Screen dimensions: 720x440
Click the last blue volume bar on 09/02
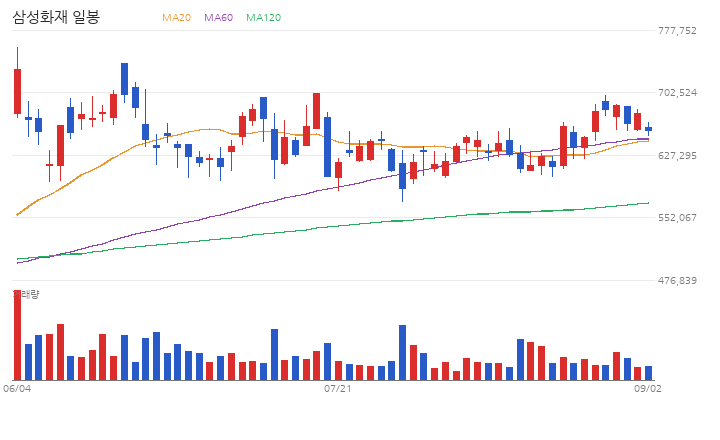(x=648, y=373)
